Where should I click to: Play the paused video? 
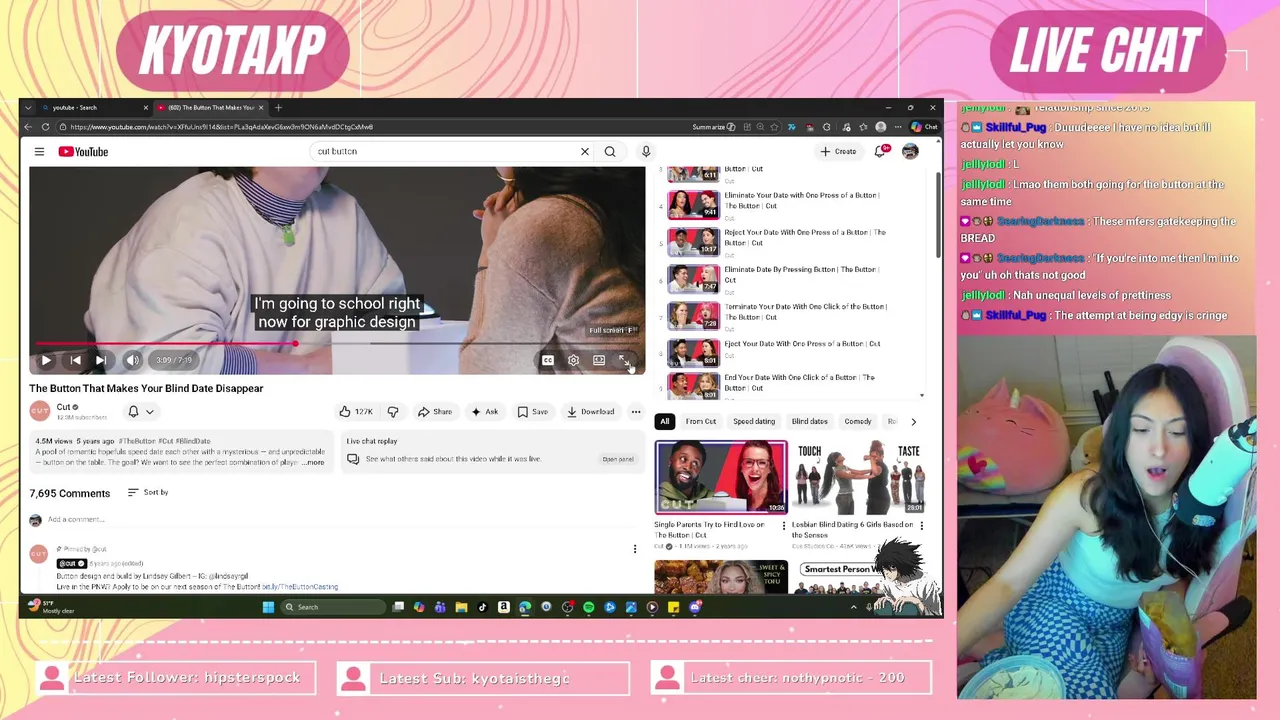pos(46,360)
